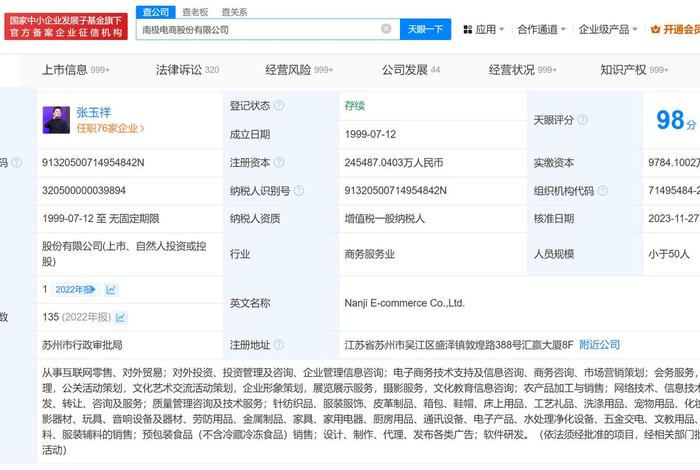Click the establishment date 1999-07-12

370,134
